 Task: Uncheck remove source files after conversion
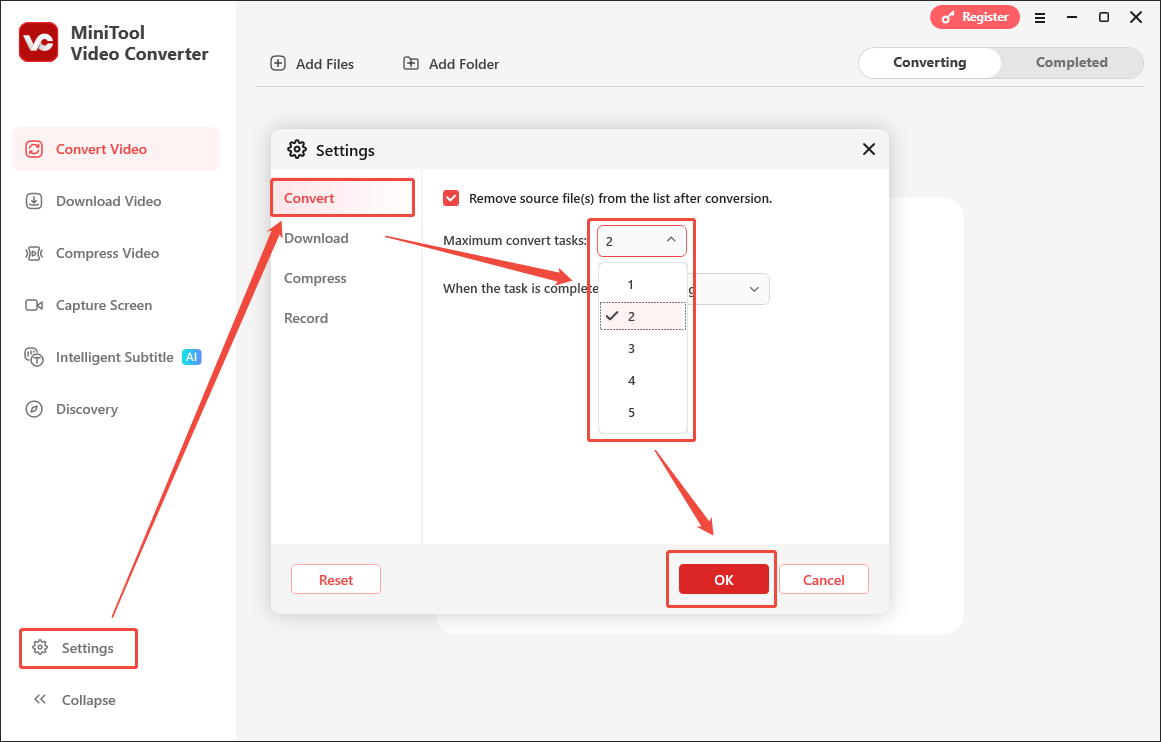coord(451,197)
